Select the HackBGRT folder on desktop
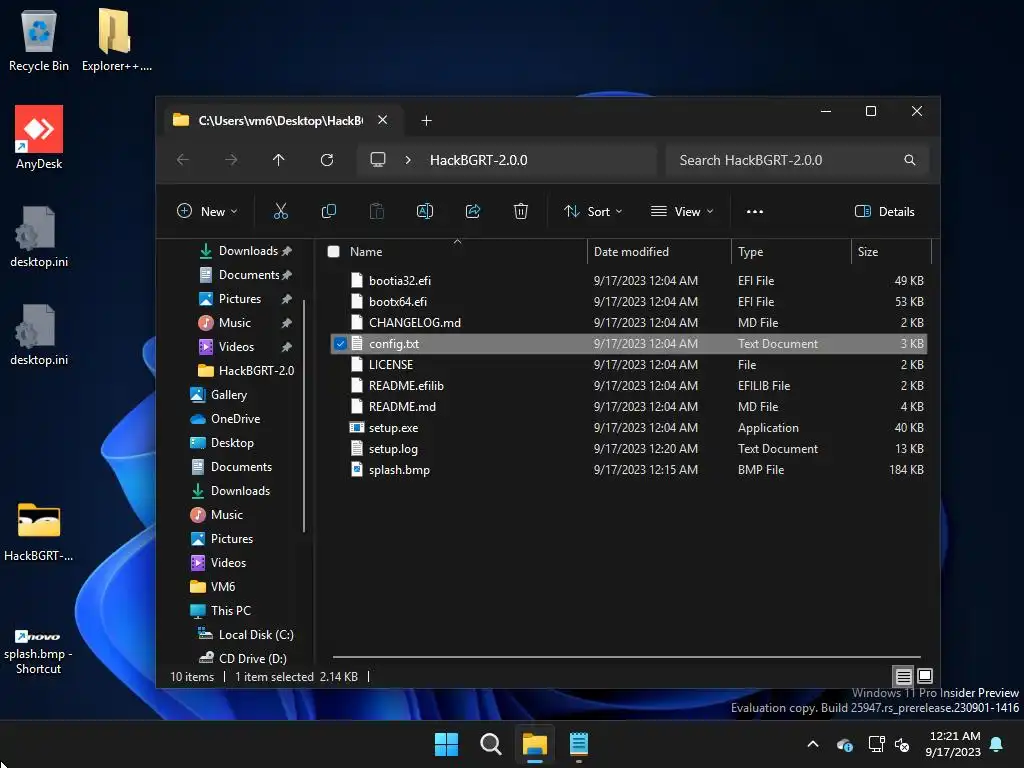Viewport: 1024px width, 768px height. tap(39, 532)
